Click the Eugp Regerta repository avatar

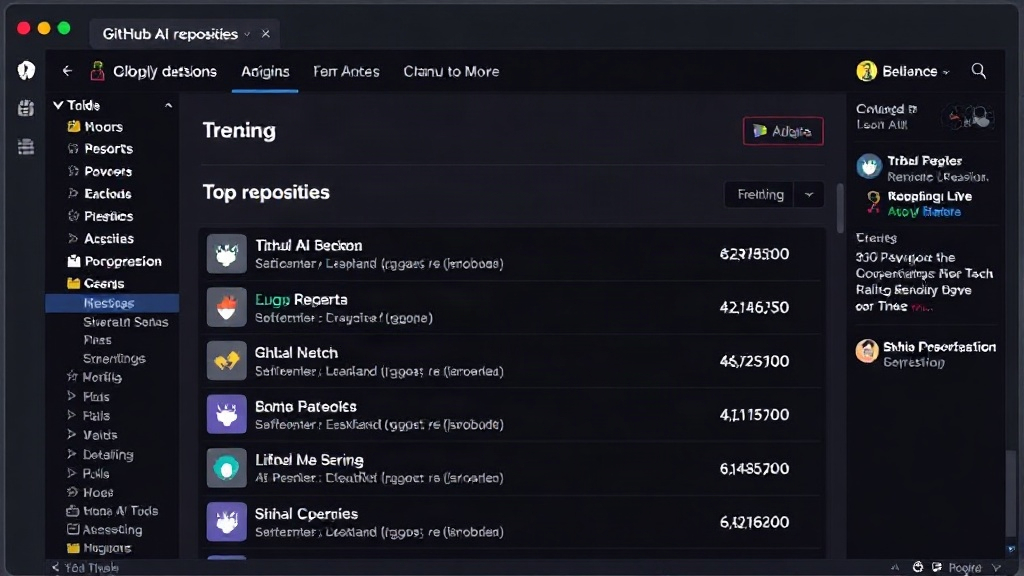(227, 307)
